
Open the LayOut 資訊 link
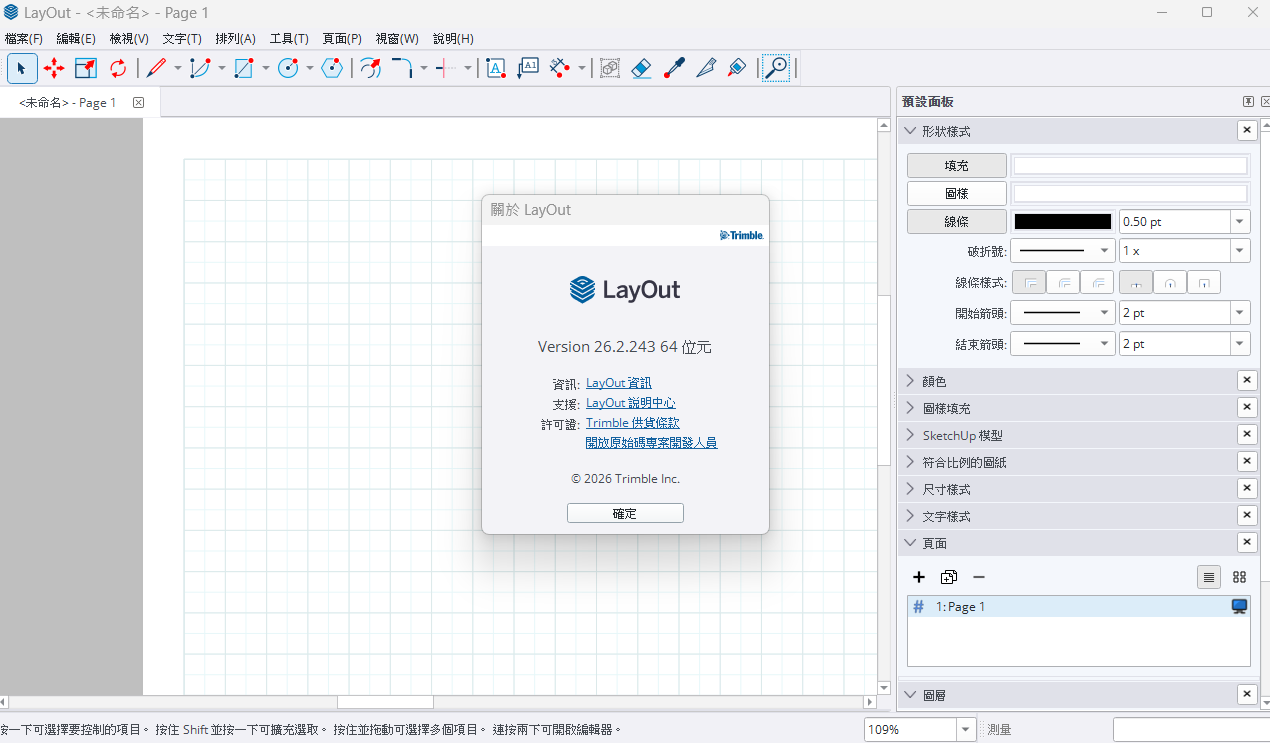(x=619, y=383)
